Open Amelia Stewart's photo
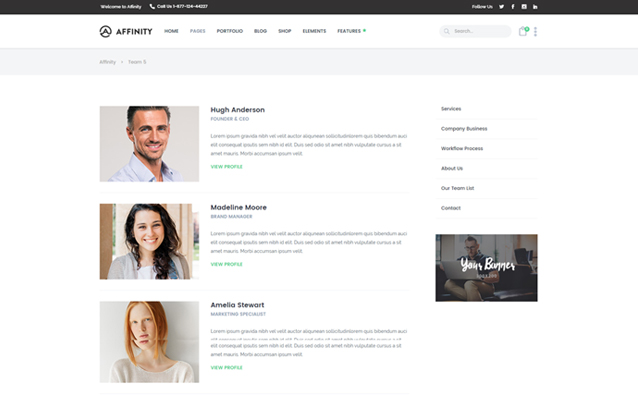 pos(149,342)
